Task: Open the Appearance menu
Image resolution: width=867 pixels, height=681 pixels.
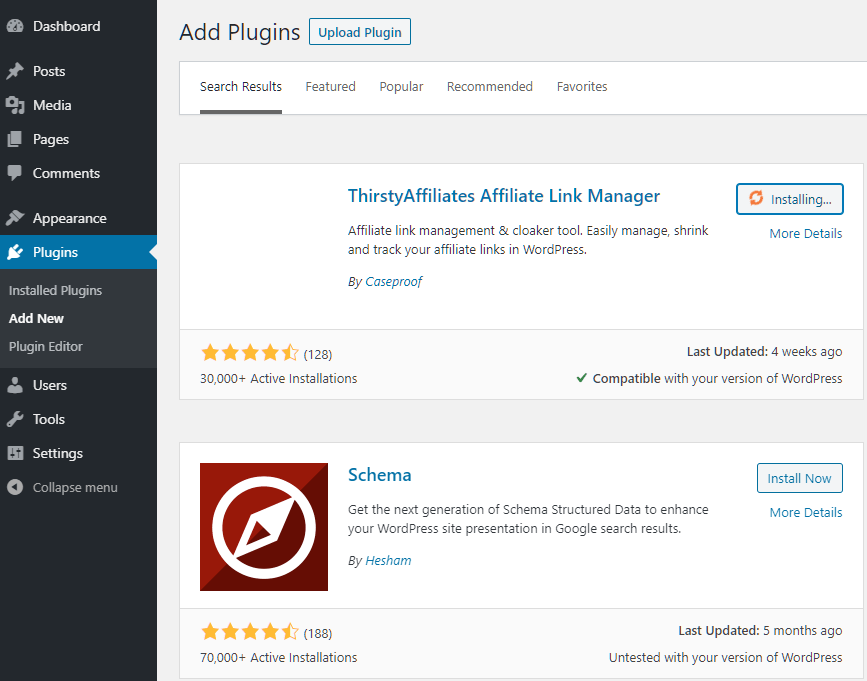Action: pos(79,218)
